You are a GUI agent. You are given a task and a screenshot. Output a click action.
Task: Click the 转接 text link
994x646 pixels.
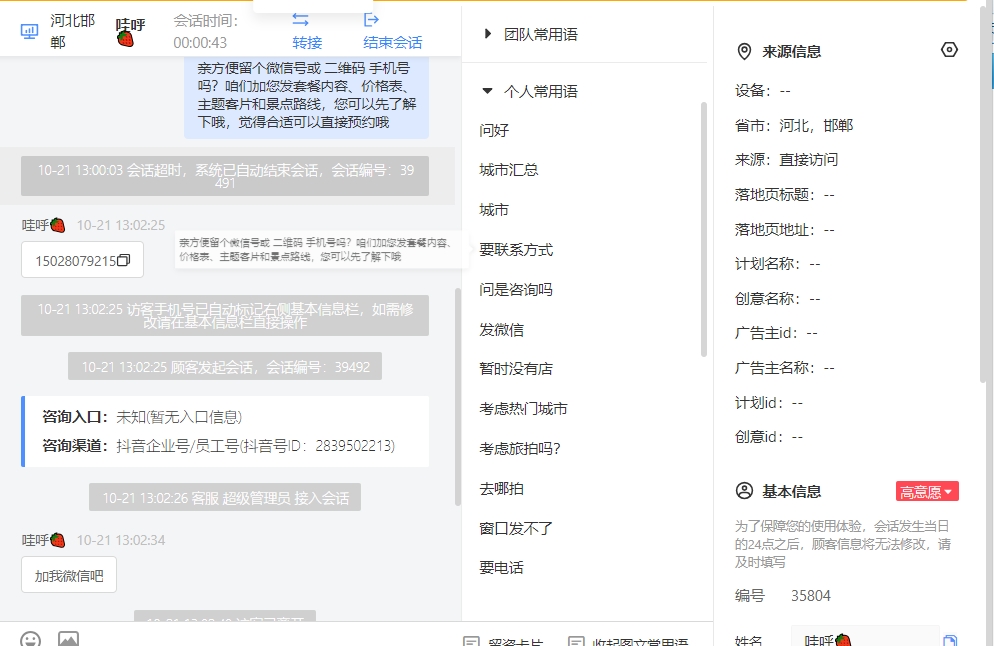click(307, 42)
